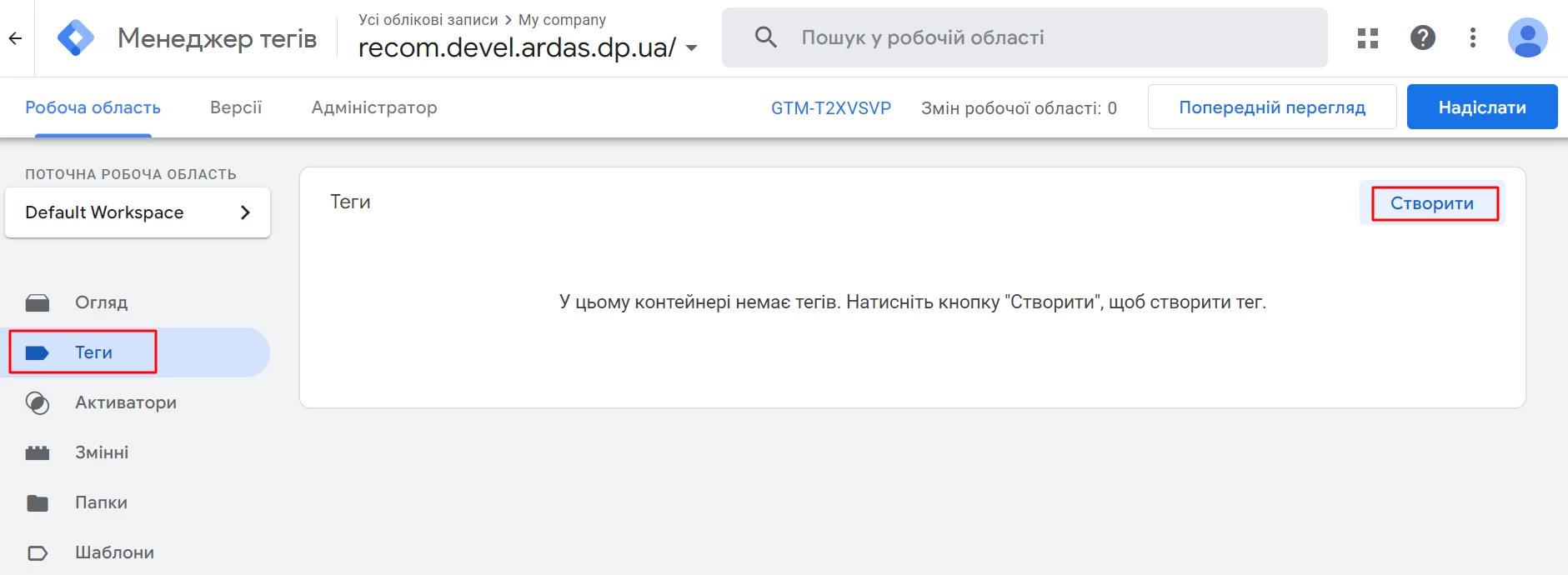The width and height of the screenshot is (1568, 575).
Task: Click the Створити button
Action: [1432, 203]
